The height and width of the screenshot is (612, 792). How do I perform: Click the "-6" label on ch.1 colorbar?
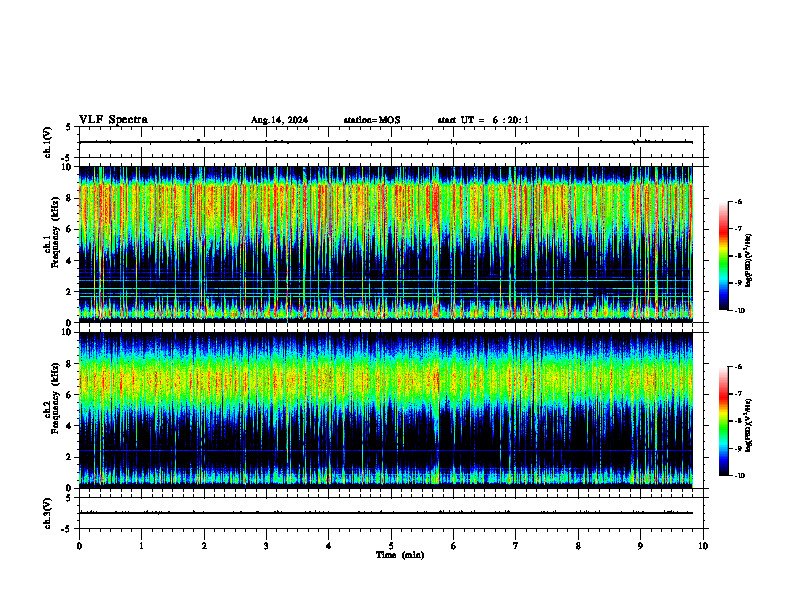coord(737,201)
